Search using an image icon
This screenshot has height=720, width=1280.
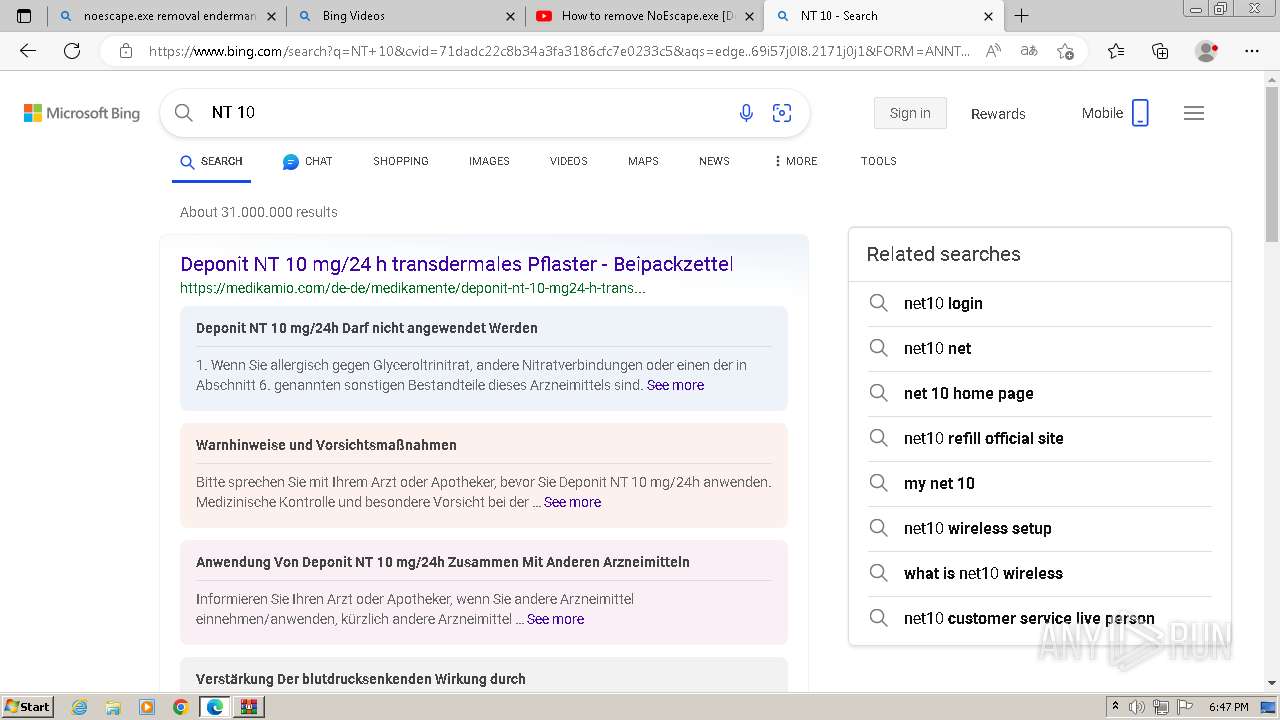[782, 113]
